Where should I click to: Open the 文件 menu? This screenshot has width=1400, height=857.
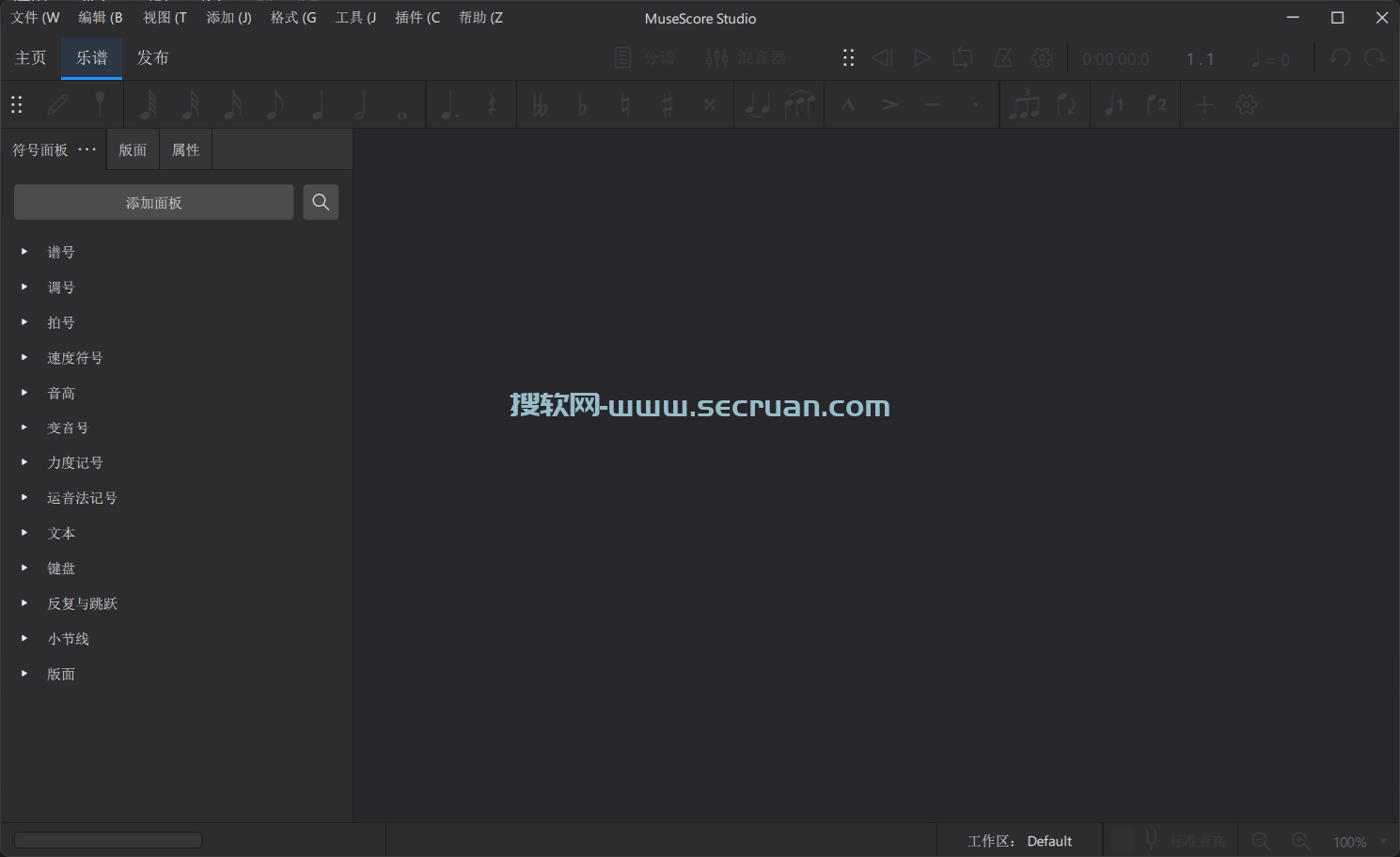pyautogui.click(x=36, y=18)
